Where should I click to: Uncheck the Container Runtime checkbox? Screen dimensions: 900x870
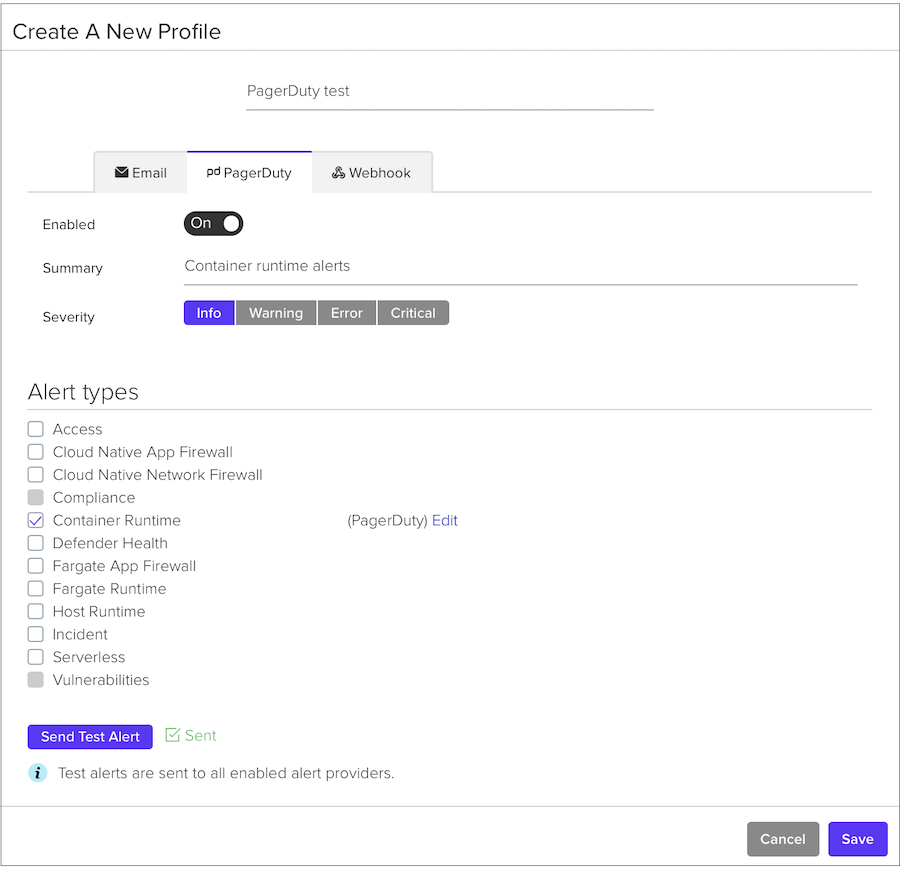(36, 520)
